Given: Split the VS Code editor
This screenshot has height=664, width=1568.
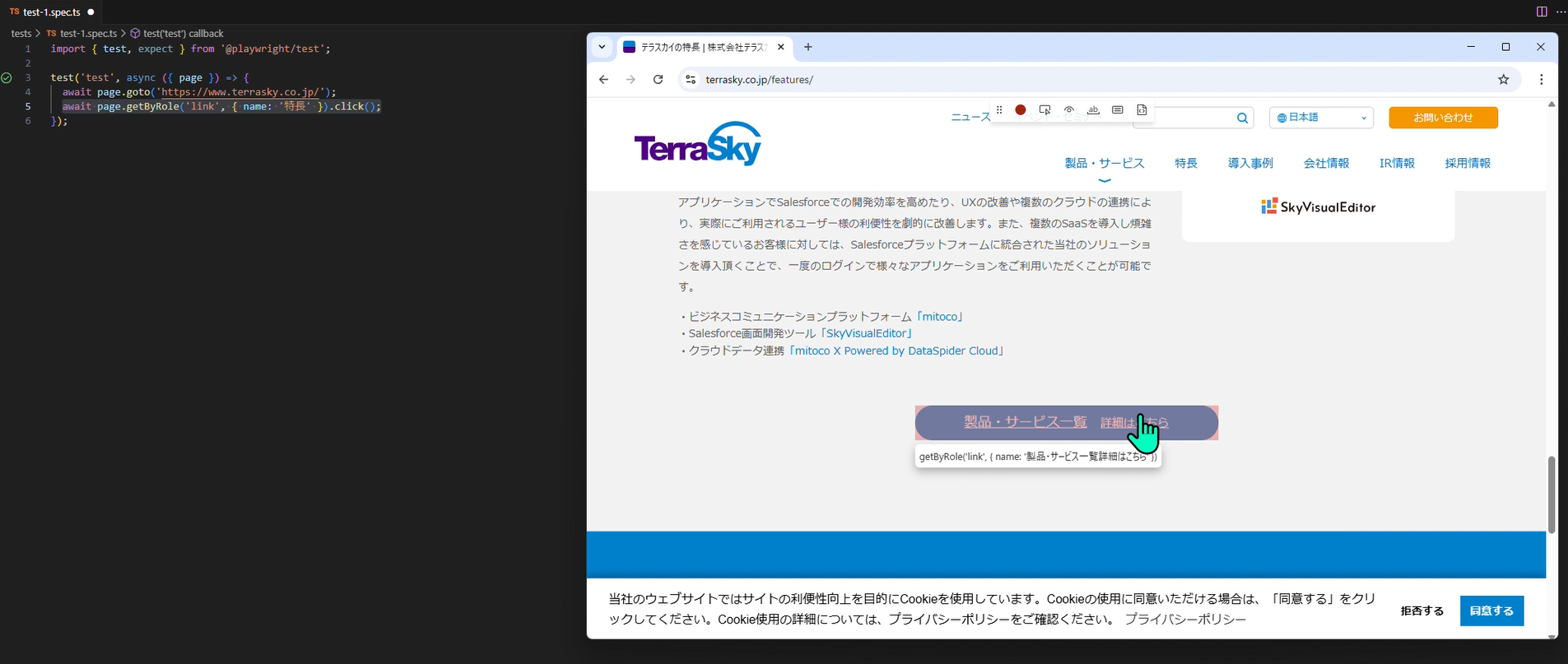Looking at the screenshot, I should 1542,12.
